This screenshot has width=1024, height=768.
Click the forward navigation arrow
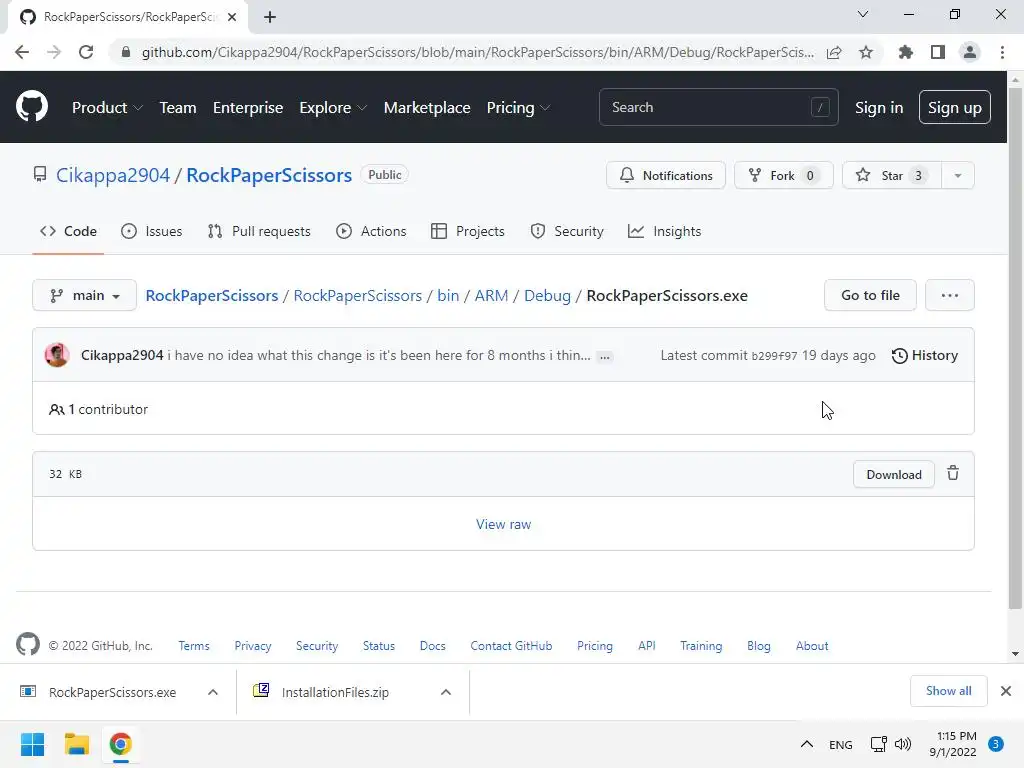54,52
